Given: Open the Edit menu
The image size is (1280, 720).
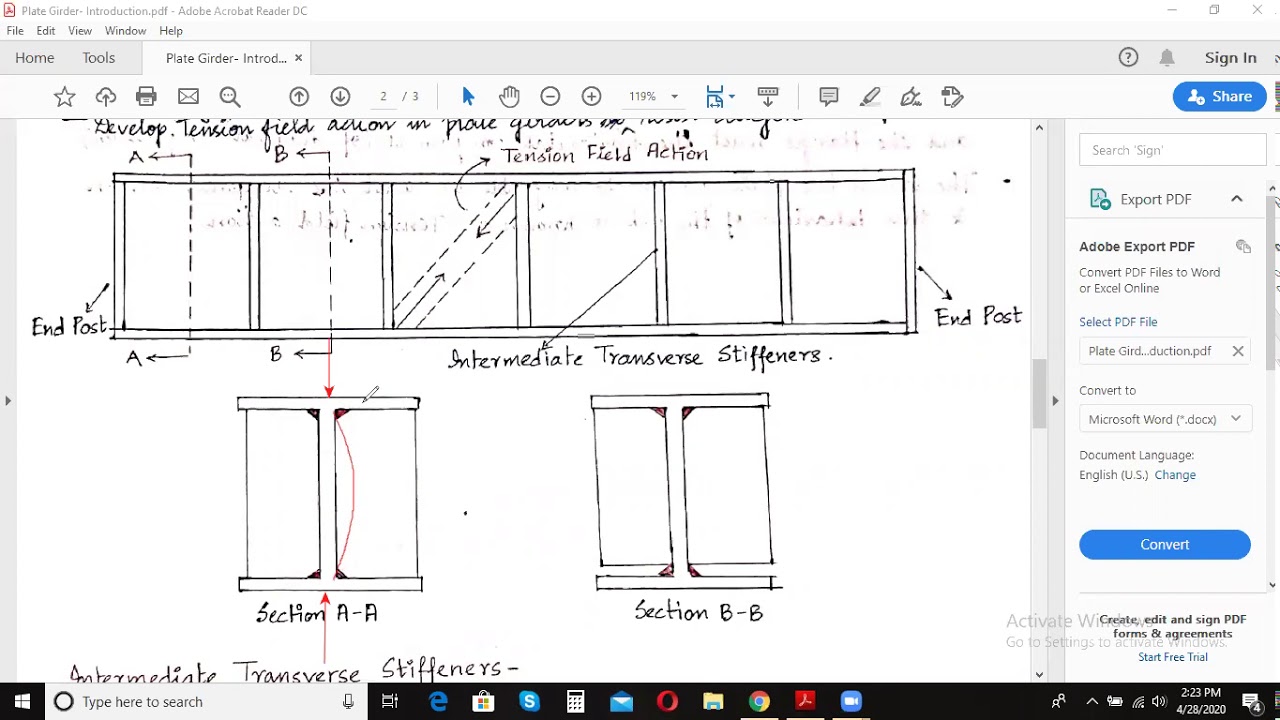Looking at the screenshot, I should tap(46, 31).
